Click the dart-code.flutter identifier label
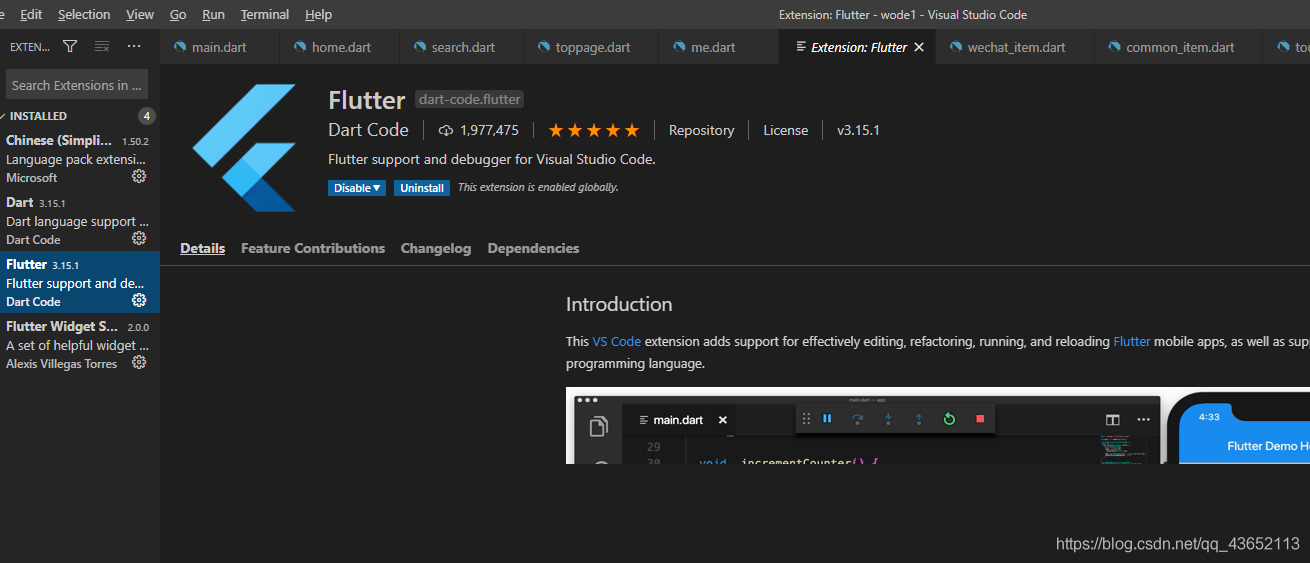 click(470, 99)
